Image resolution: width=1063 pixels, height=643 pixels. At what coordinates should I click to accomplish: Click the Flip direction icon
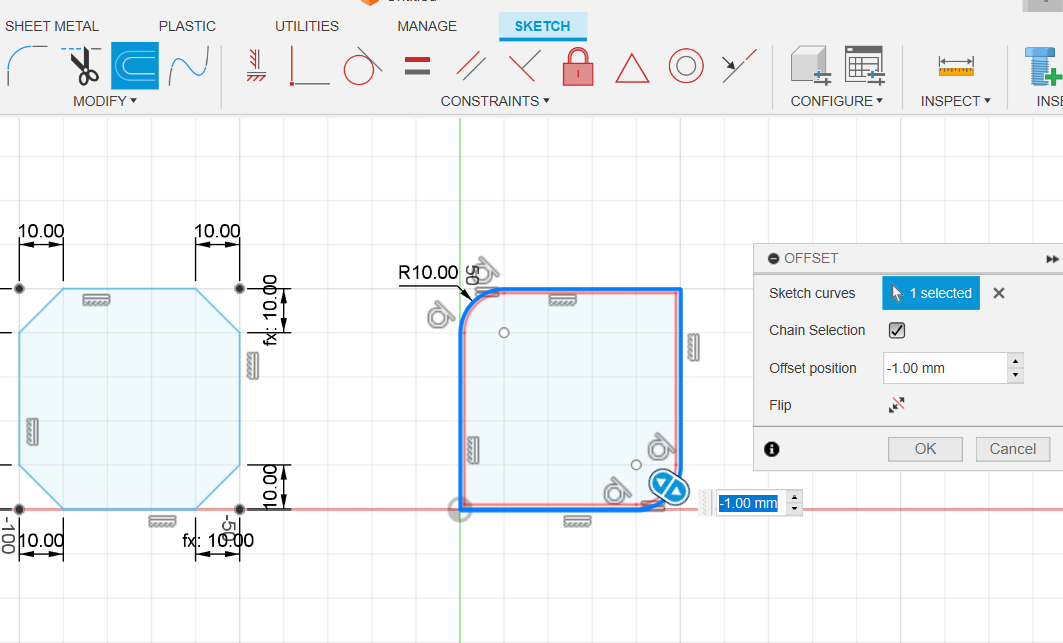(896, 405)
